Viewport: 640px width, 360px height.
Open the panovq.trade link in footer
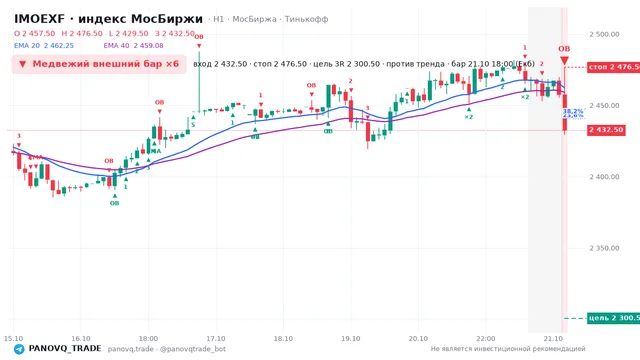131,349
